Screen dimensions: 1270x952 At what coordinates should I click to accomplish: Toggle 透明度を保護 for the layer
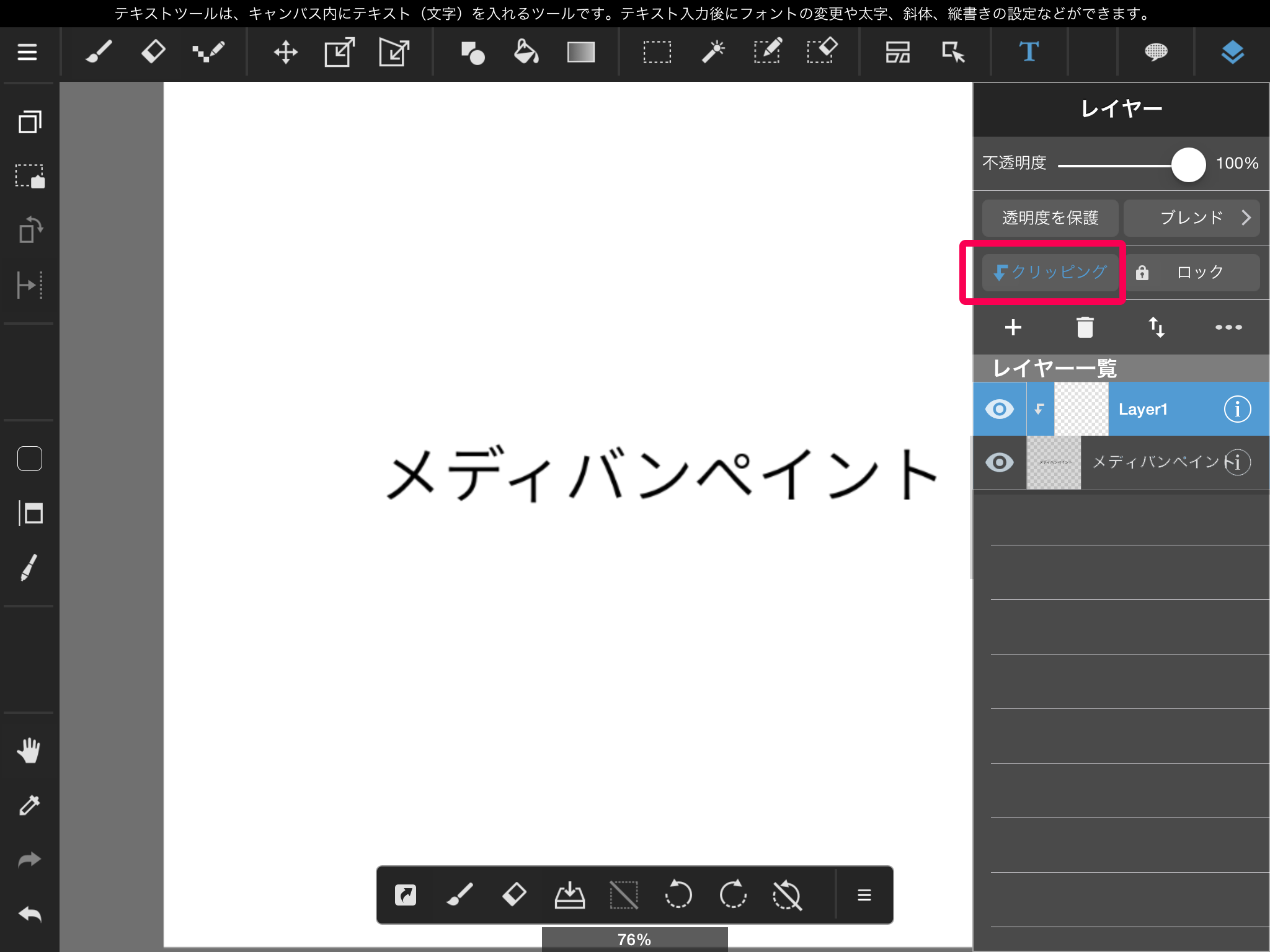pos(1050,218)
